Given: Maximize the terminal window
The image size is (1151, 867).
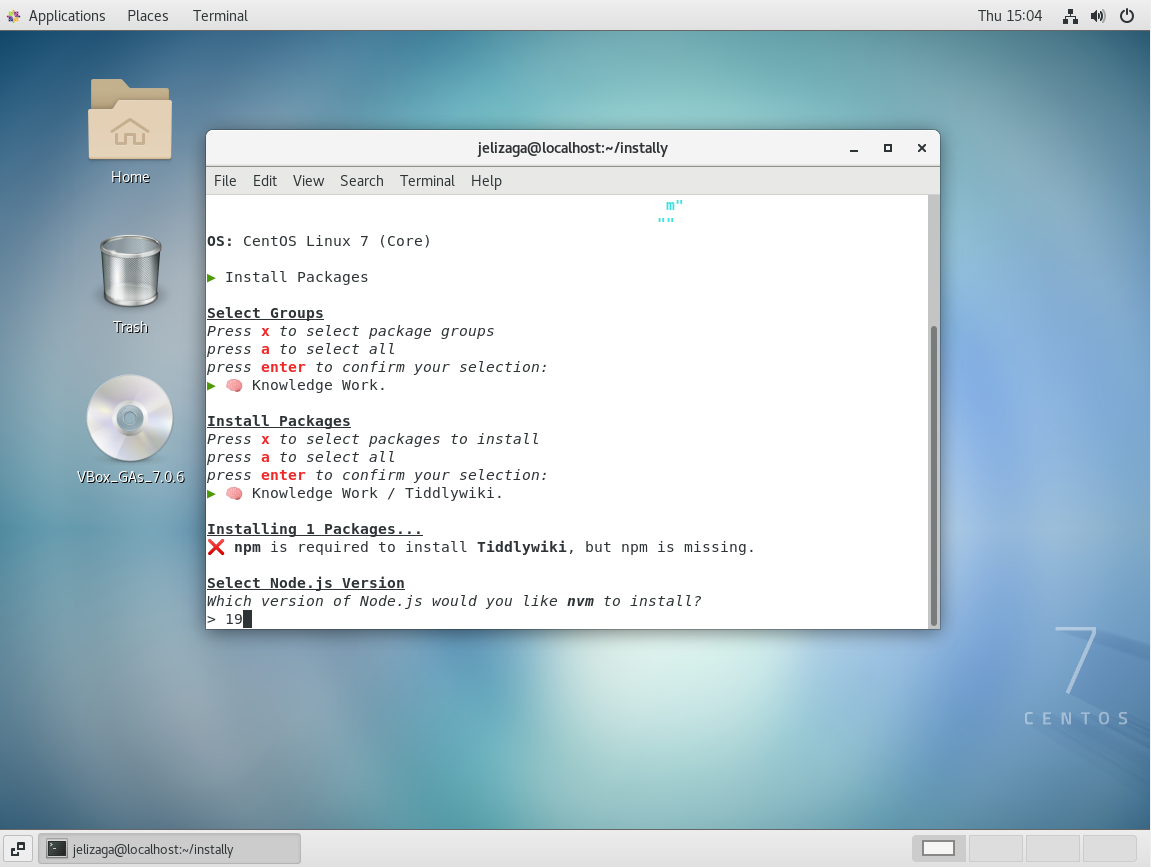Looking at the screenshot, I should click(x=887, y=148).
